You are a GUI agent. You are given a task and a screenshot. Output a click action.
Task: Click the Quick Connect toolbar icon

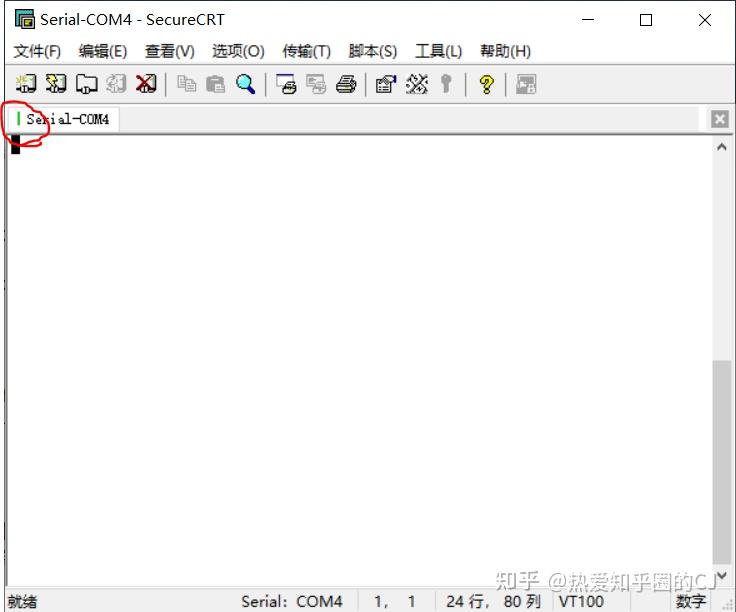coord(56,84)
